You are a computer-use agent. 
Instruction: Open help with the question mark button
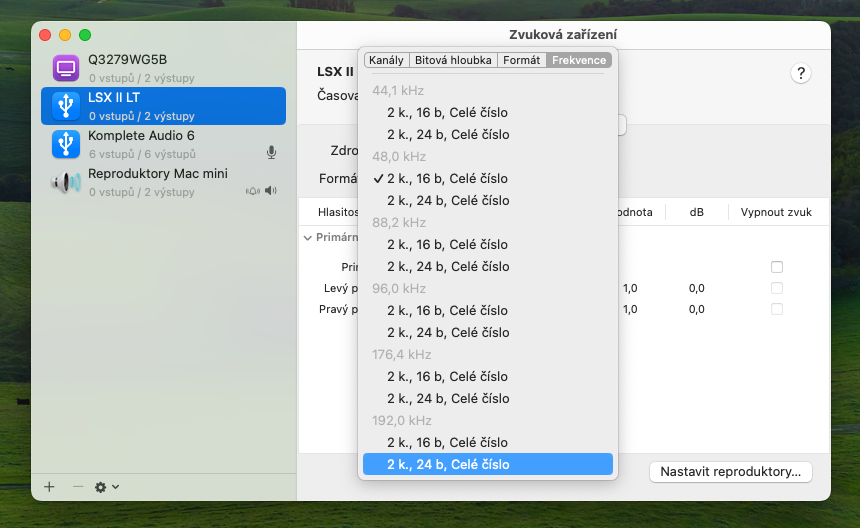click(801, 73)
